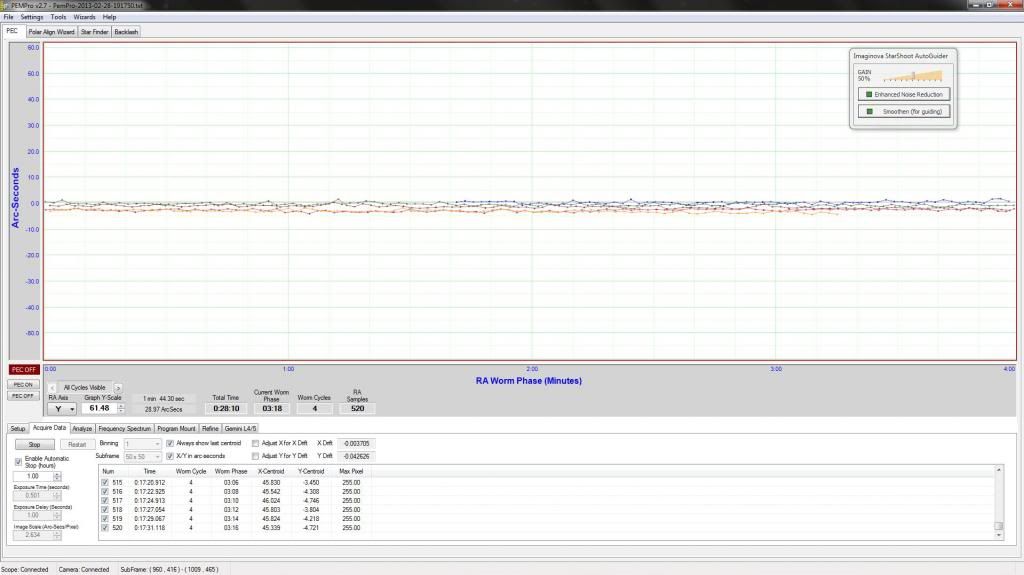Select the Acquire Data tab

[x=50, y=428]
